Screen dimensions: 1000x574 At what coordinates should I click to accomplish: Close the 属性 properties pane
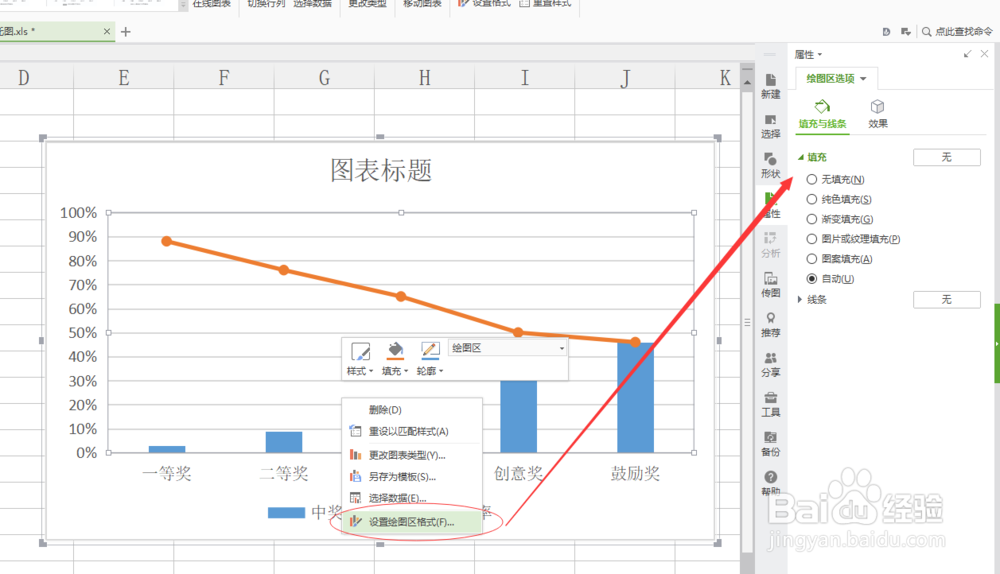(985, 54)
